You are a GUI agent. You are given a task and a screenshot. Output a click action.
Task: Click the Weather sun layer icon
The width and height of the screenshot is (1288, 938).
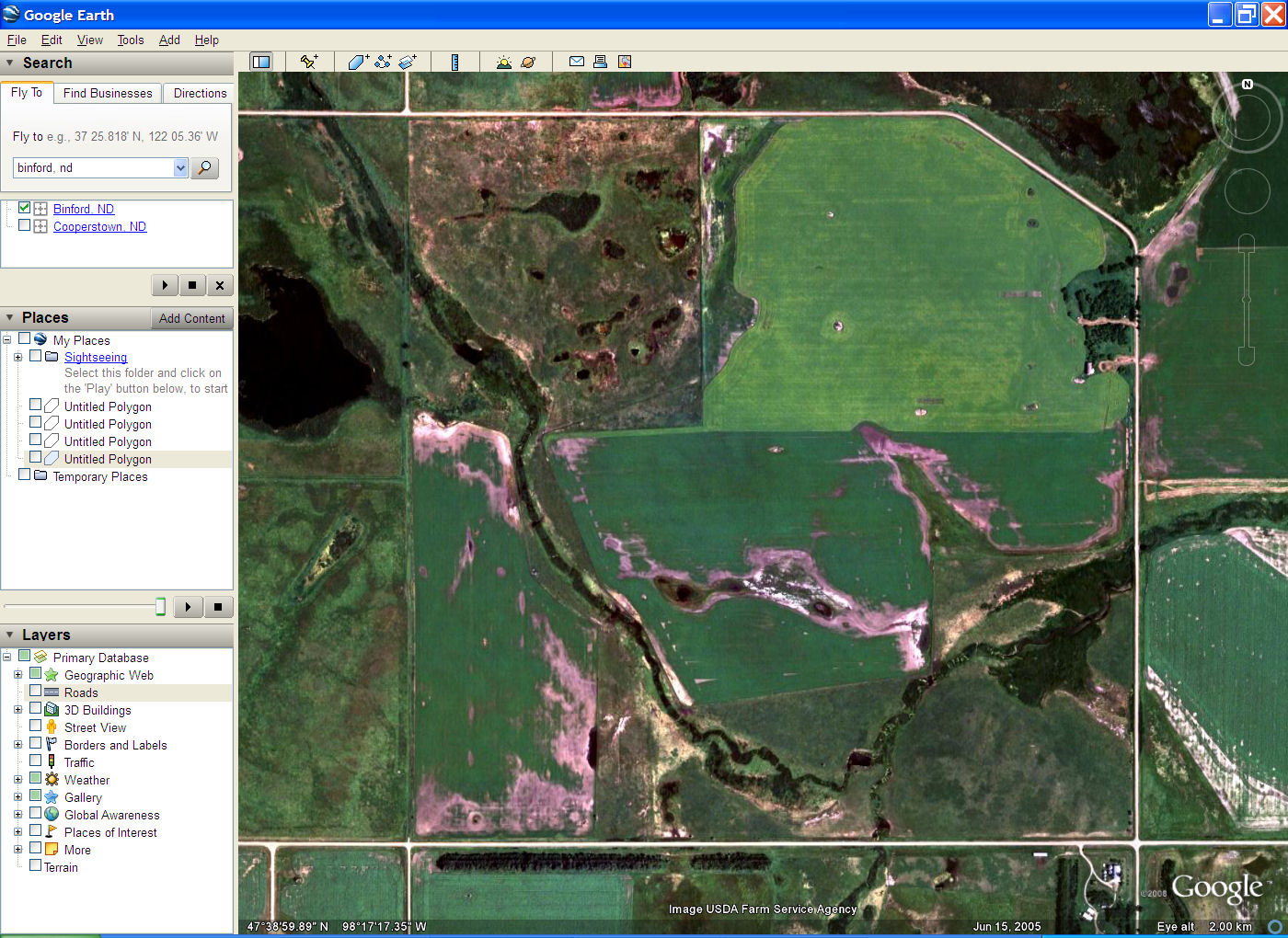[52, 780]
